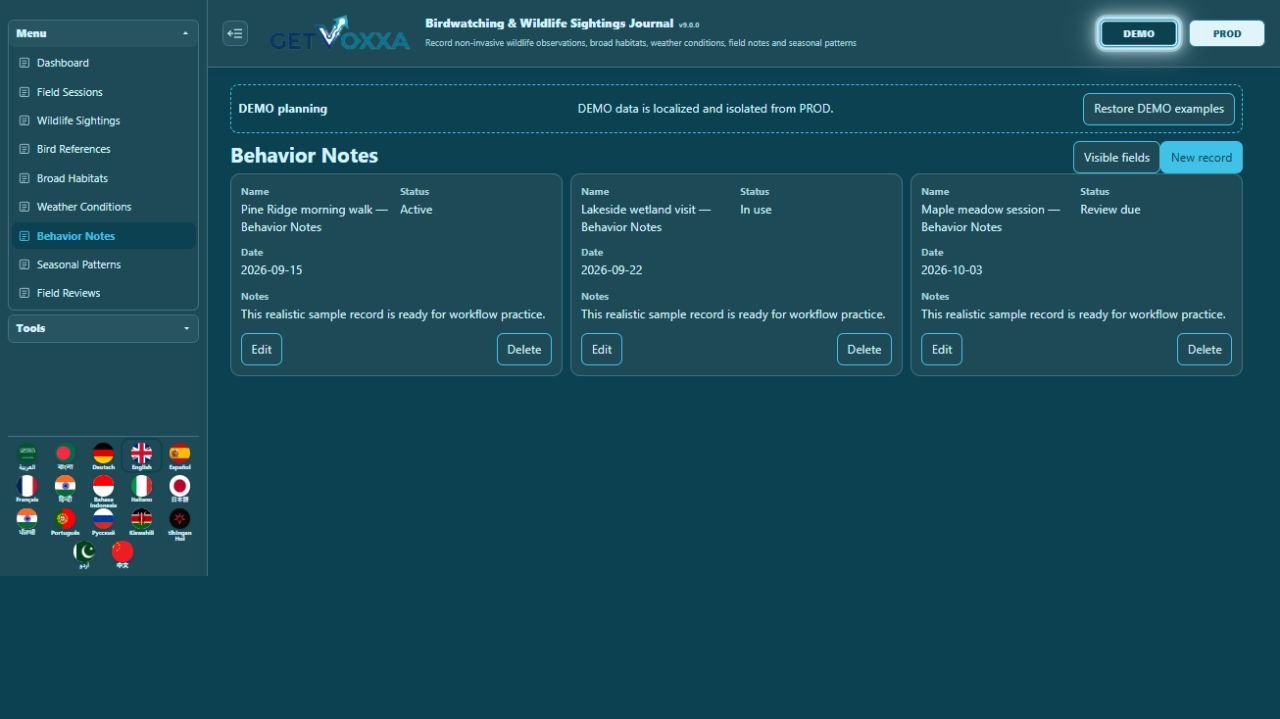Delete the Maple meadow session record
The image size is (1280, 719).
(x=1204, y=349)
